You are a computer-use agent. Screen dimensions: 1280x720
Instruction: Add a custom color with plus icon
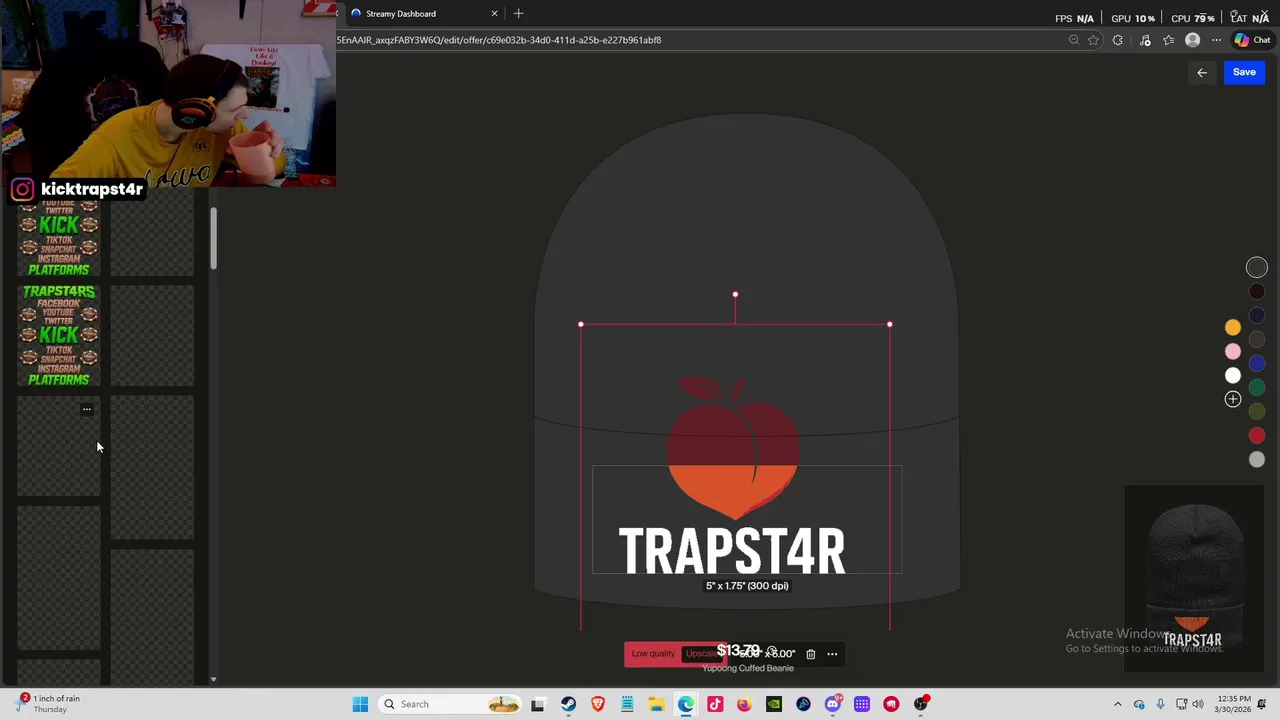[x=1233, y=399]
